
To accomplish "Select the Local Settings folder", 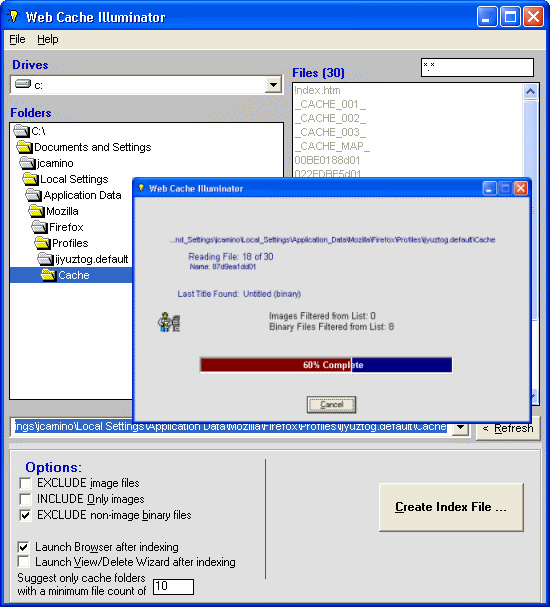I will 74,179.
